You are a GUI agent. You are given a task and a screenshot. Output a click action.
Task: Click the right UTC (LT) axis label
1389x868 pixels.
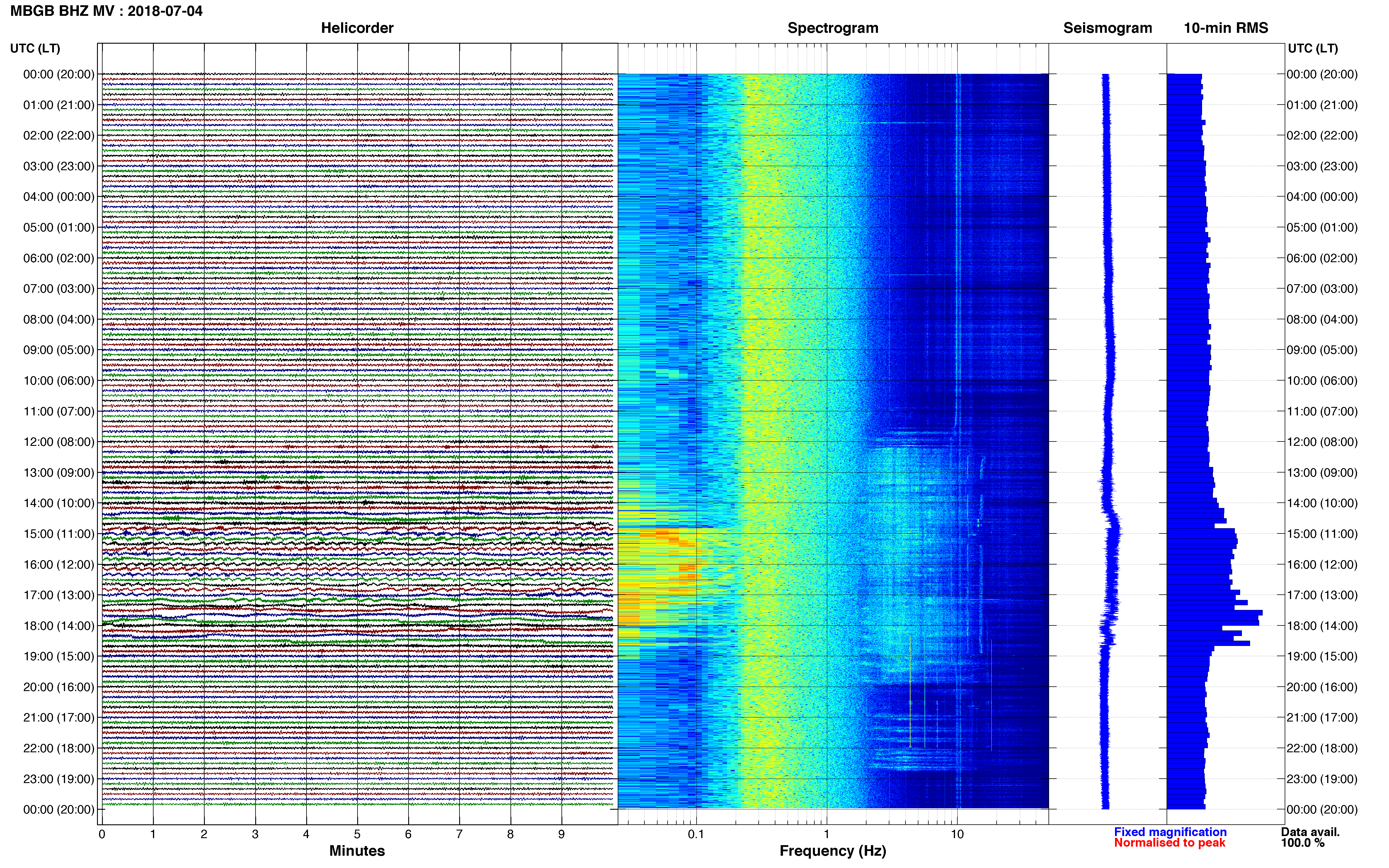pos(1313,49)
